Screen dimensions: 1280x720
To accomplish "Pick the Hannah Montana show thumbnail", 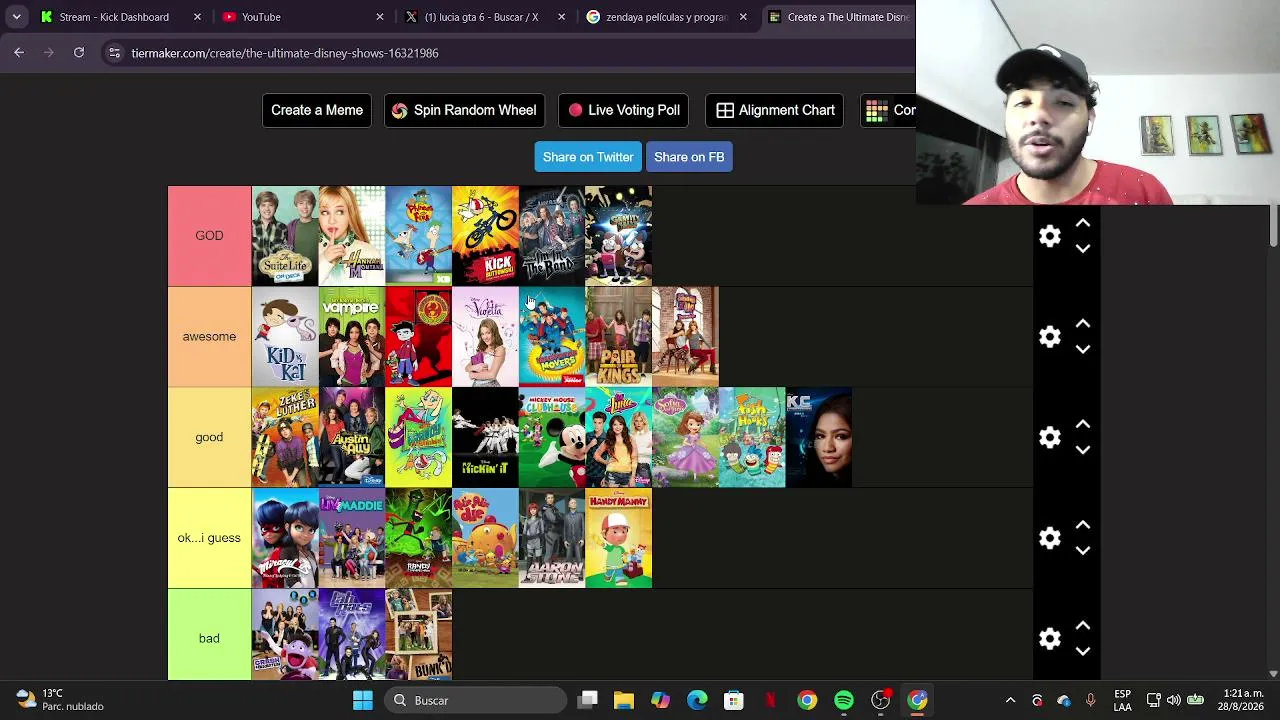I will (x=352, y=236).
